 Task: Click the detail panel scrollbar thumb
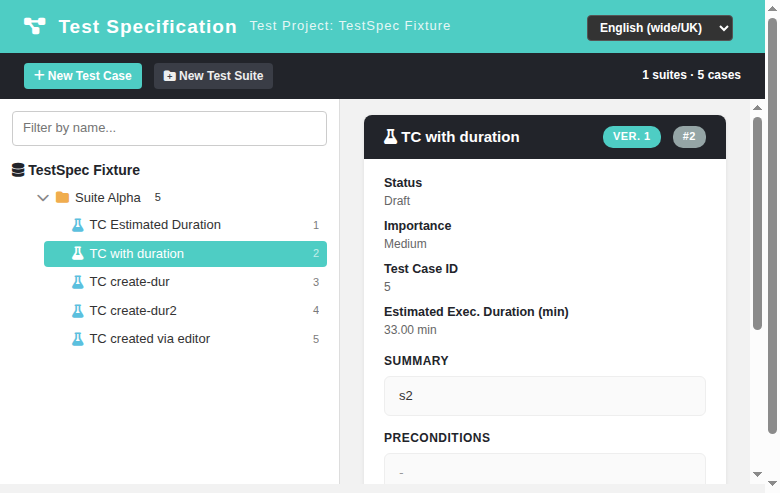(x=757, y=223)
